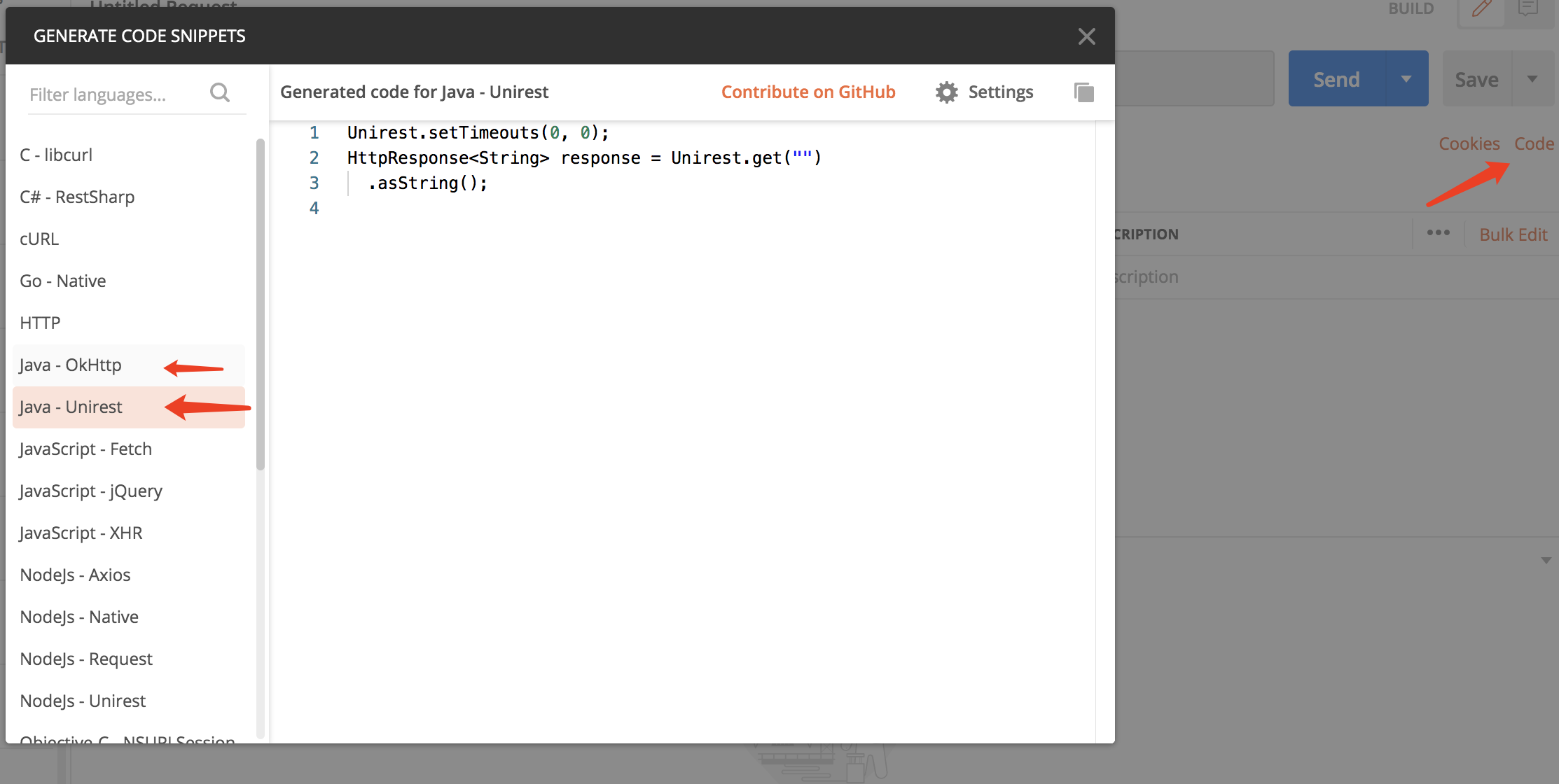Copy generated code with clipboard icon
1559x784 pixels.
tap(1083, 92)
